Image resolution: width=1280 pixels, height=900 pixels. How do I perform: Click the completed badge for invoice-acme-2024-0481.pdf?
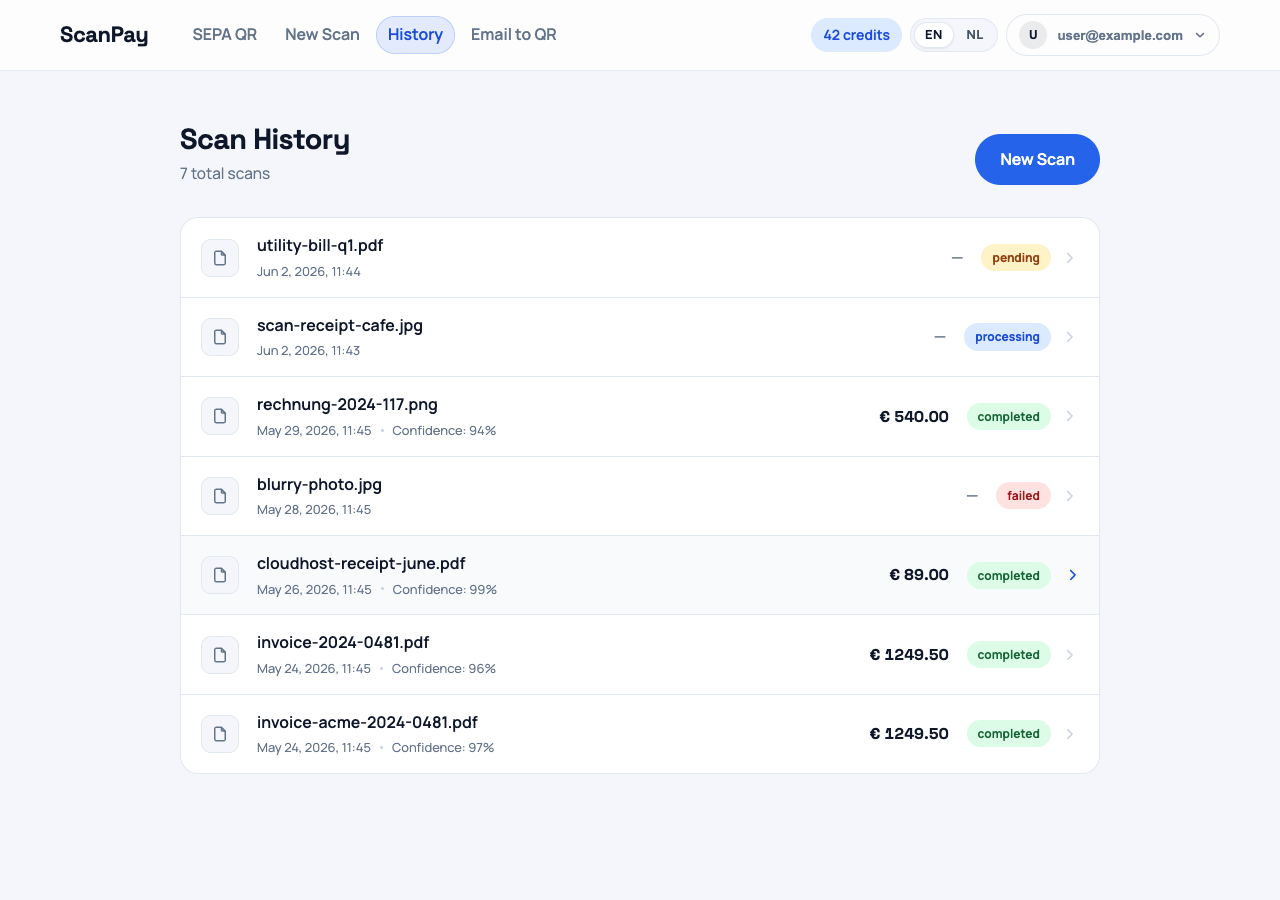(1009, 734)
